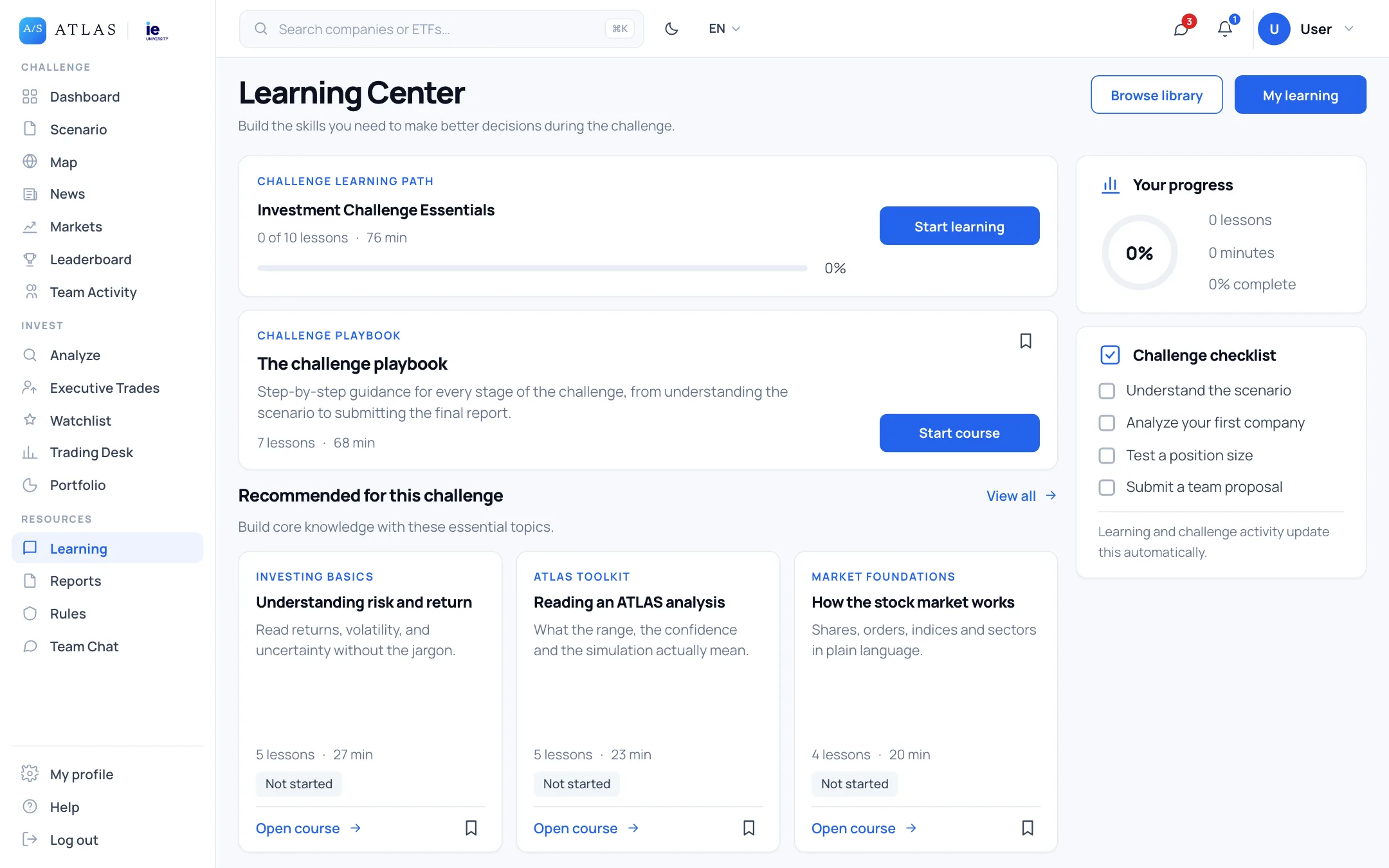Open Watchlist in sidebar
Screen dimensions: 1389x868
tap(107, 420)
